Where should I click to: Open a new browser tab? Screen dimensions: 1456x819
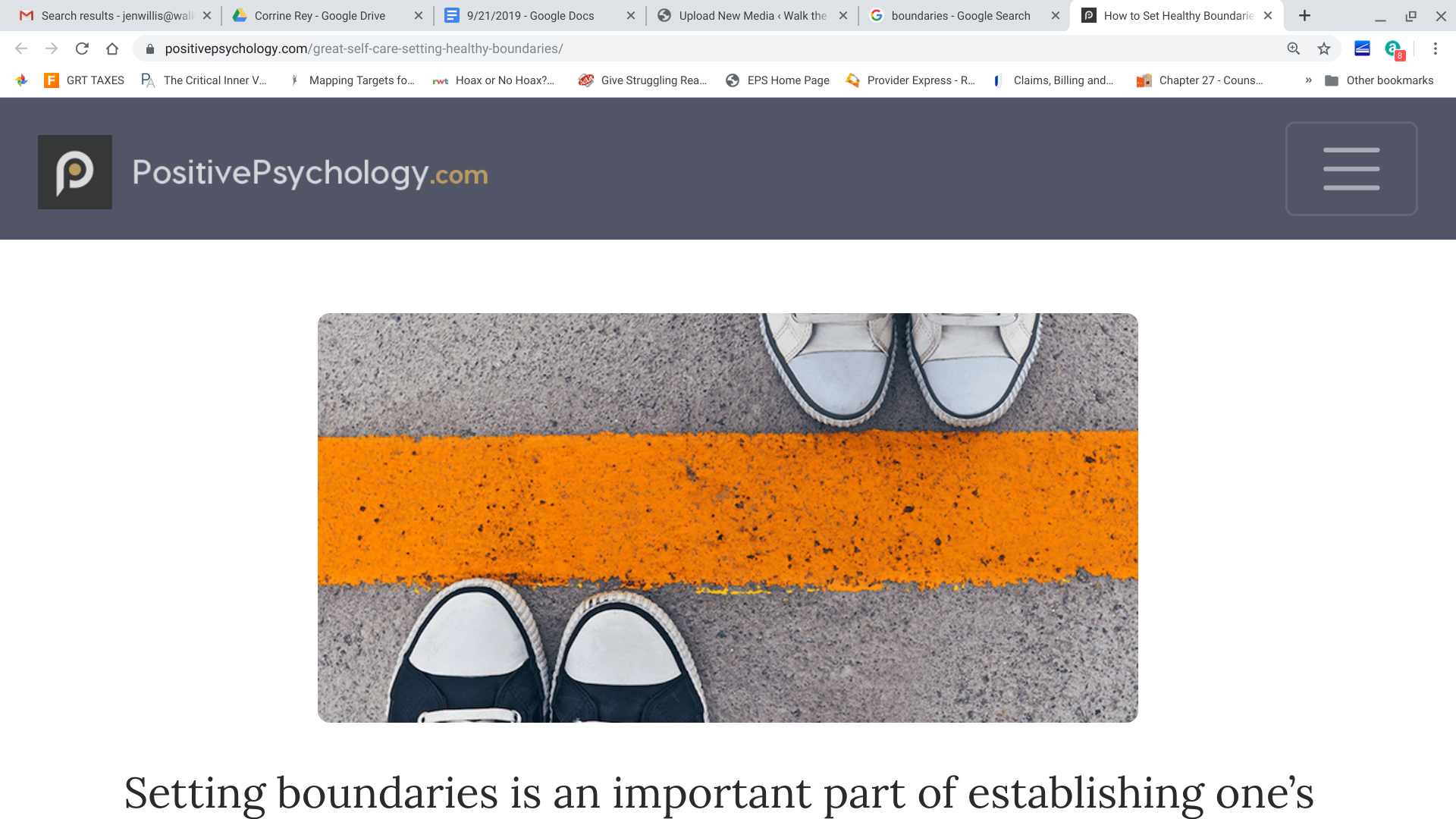pos(1304,15)
